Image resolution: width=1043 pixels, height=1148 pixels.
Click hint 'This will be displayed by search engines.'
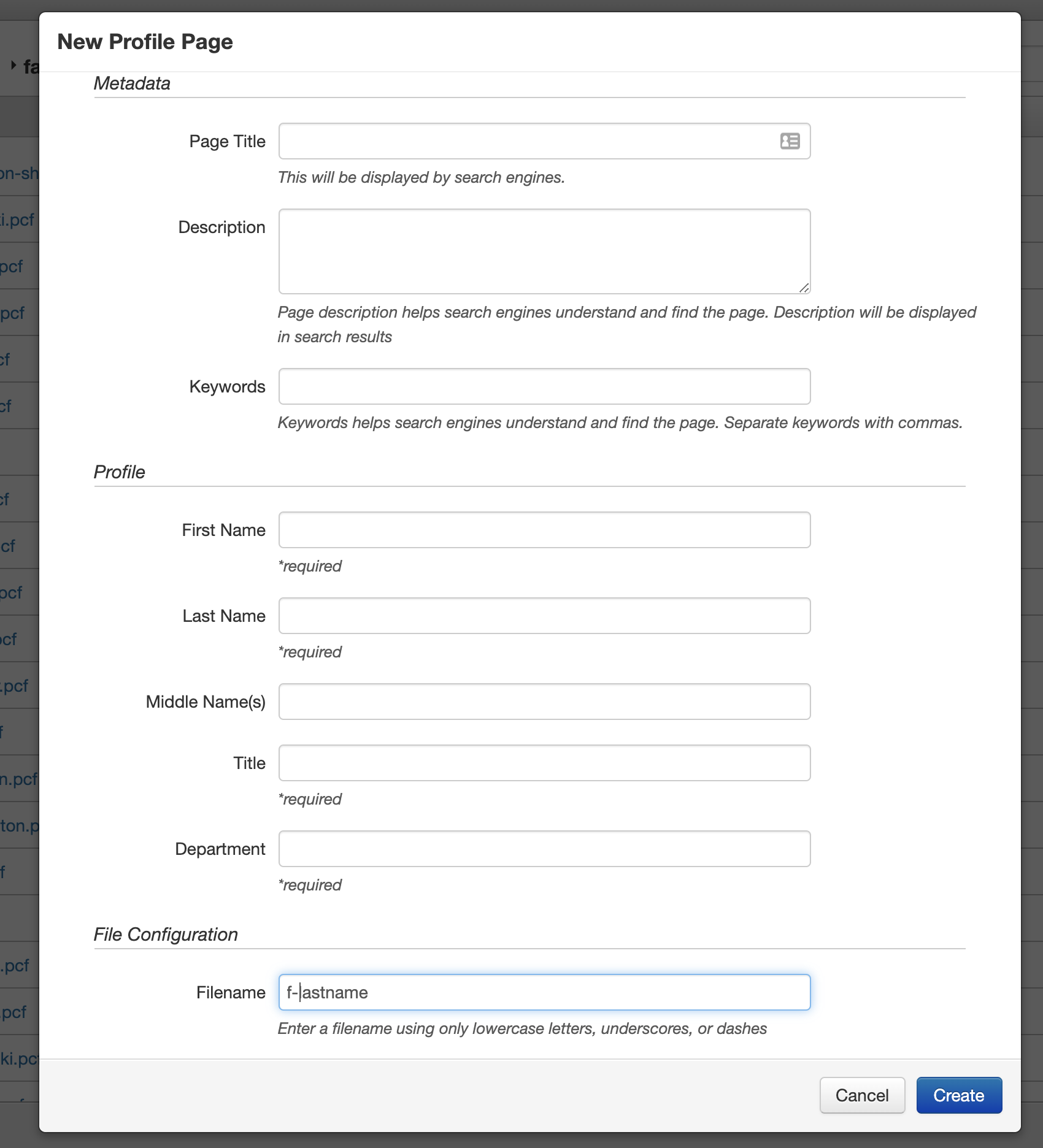tap(421, 177)
